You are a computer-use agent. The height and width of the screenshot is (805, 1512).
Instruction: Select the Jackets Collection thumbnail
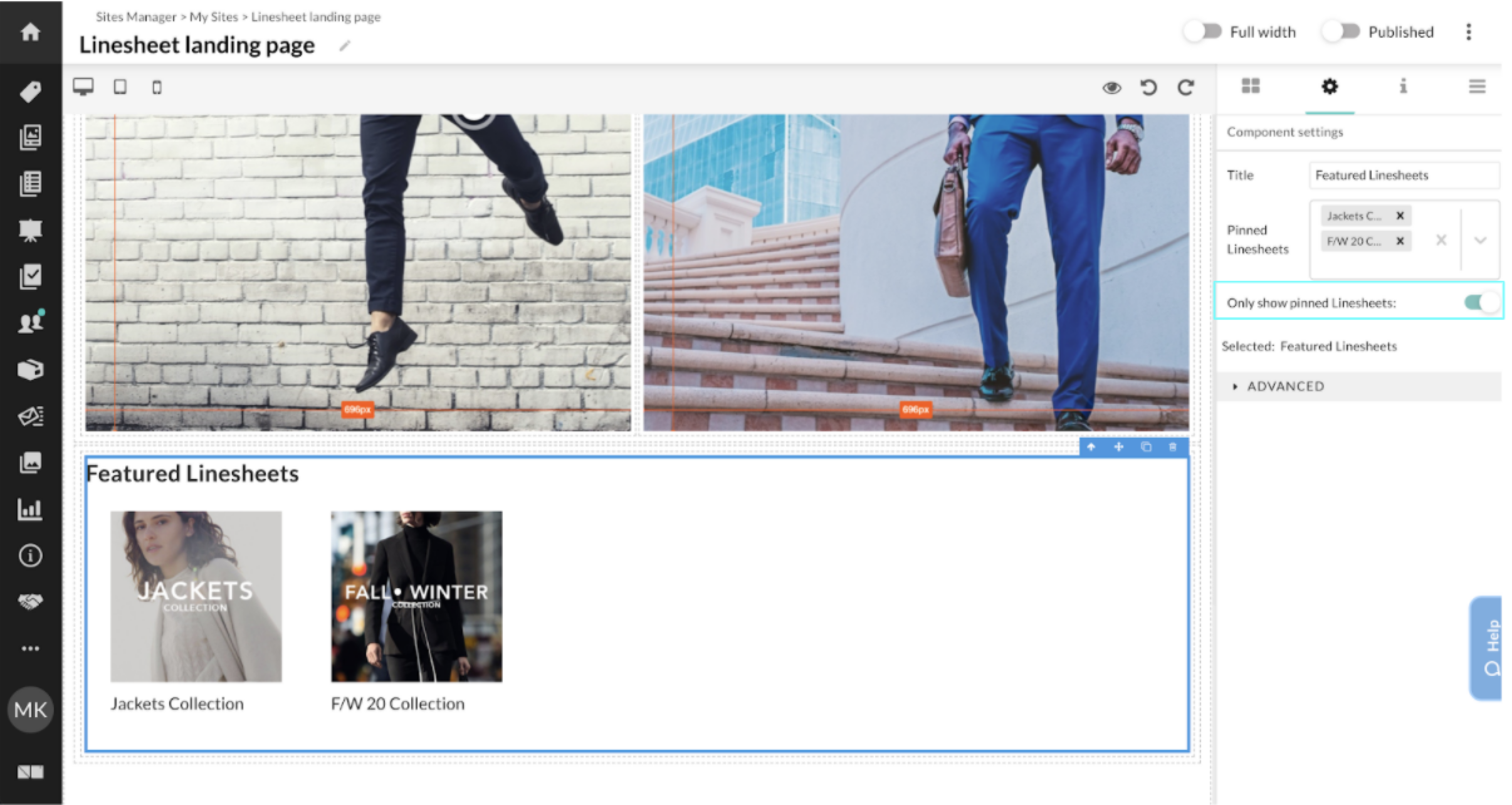196,596
